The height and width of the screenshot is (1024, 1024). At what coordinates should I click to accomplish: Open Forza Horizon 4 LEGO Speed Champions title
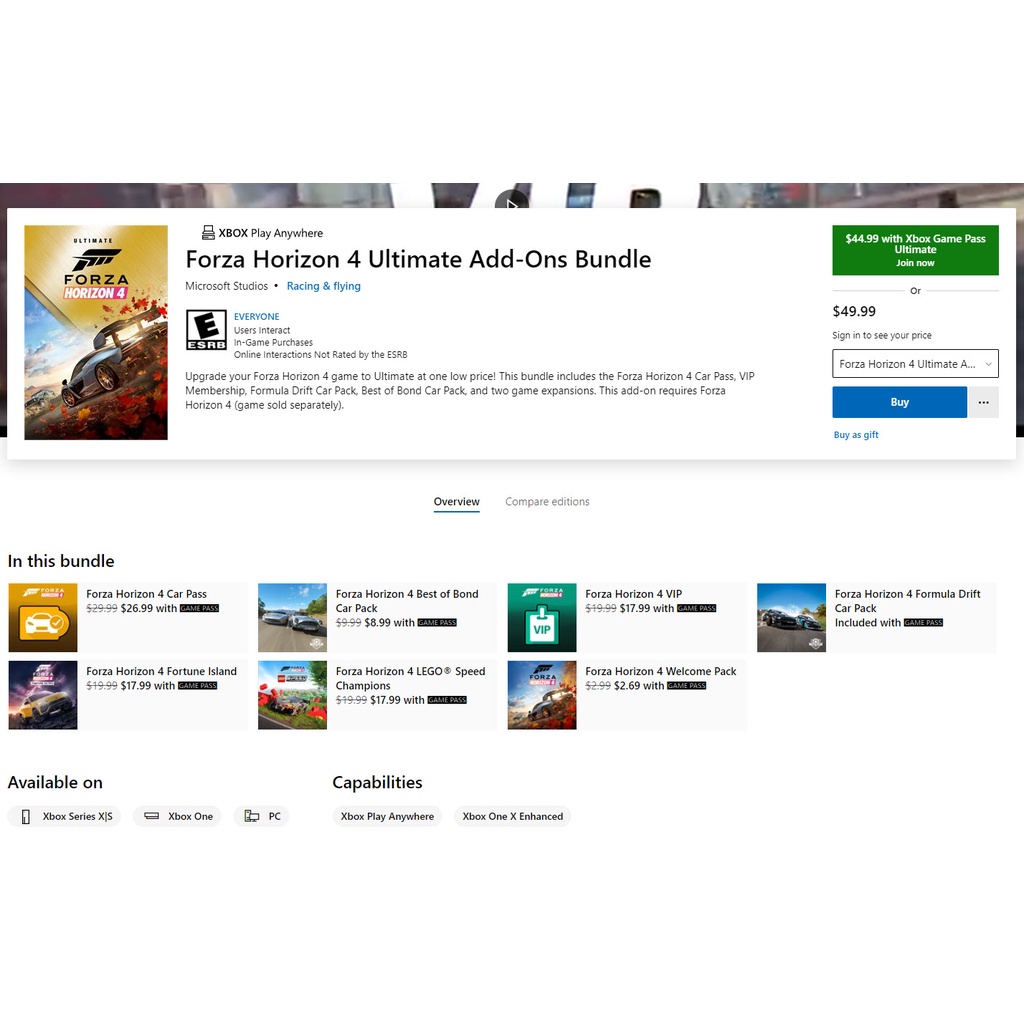[x=410, y=679]
